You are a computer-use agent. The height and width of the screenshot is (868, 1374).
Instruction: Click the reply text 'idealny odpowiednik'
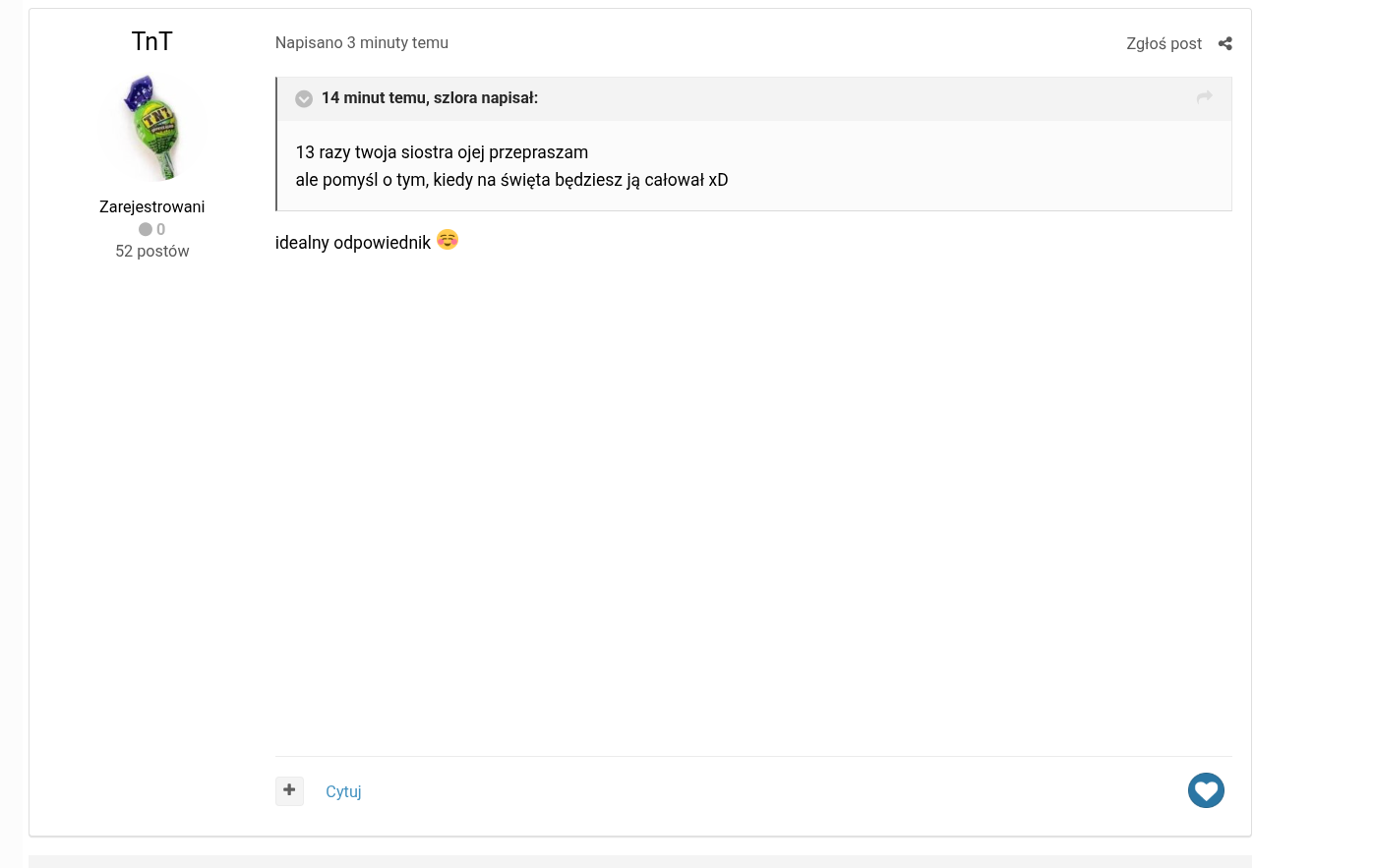pos(353,243)
